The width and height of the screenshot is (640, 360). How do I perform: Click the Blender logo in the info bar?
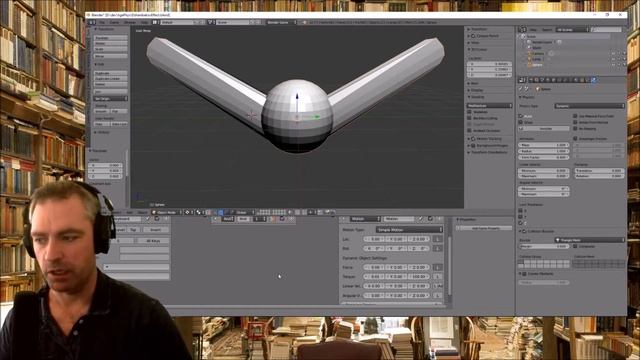(304, 22)
